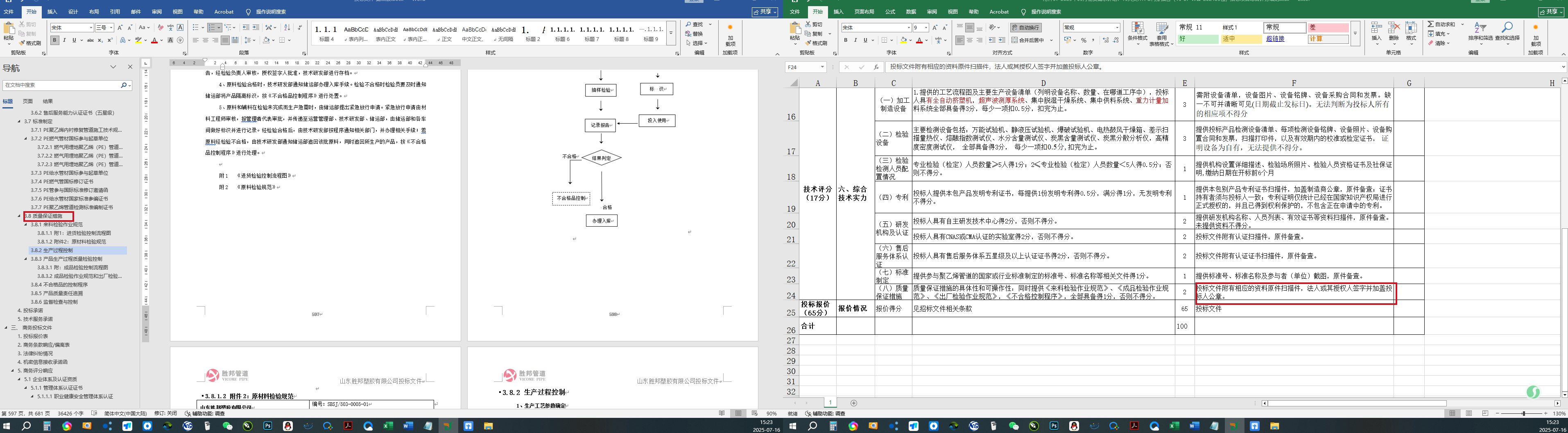Collapse 3.8 质量保证措施 in navigation tree

[x=20, y=216]
